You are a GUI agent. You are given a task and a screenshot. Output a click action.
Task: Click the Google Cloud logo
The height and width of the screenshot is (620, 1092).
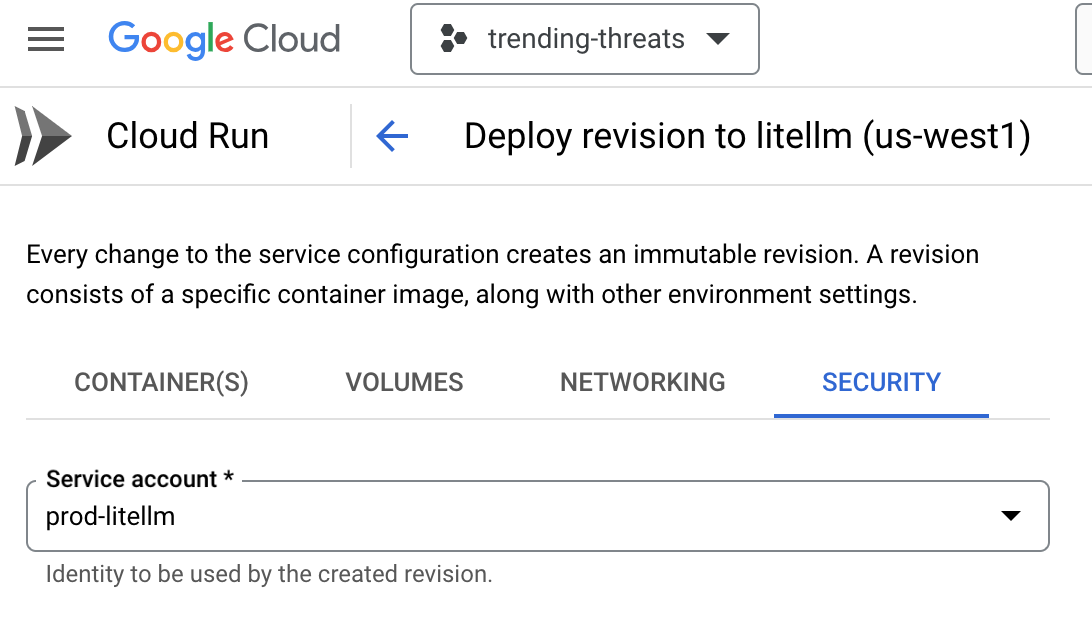pyautogui.click(x=224, y=39)
